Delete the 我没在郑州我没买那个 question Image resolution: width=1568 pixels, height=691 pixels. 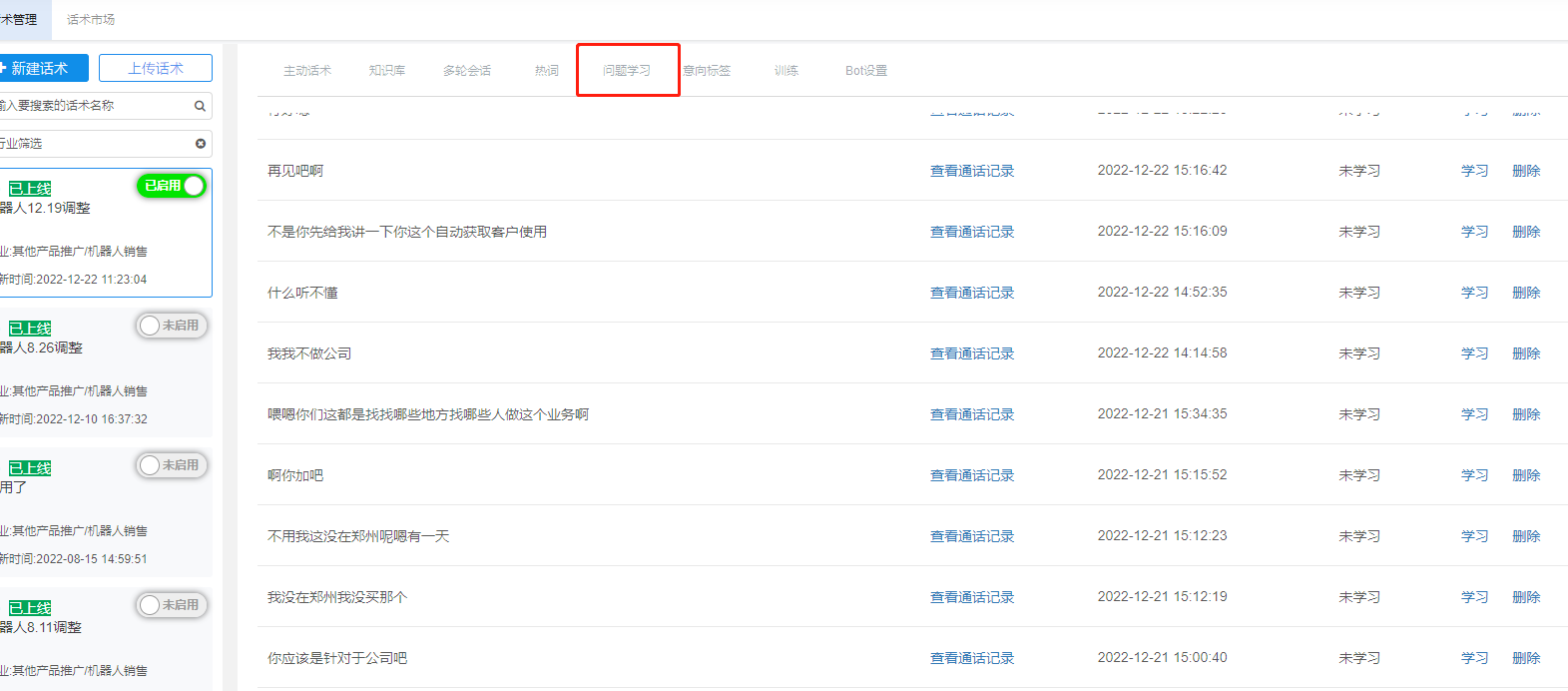point(1526,597)
